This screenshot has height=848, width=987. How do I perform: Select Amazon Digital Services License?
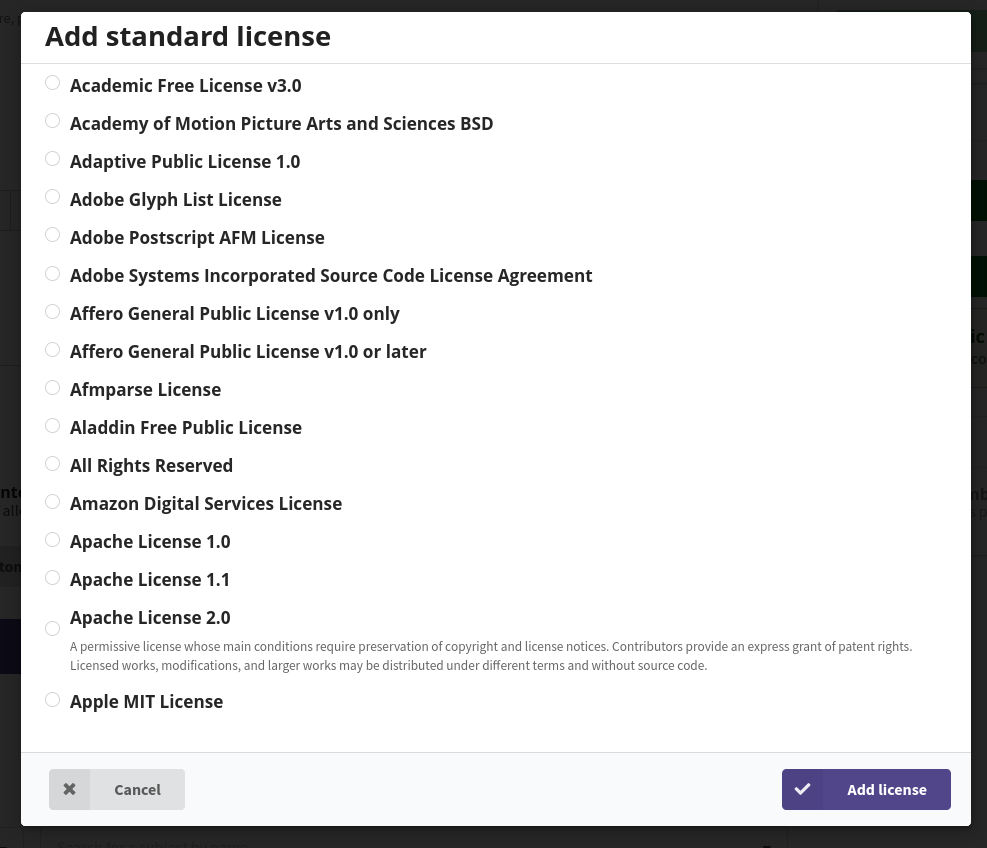[x=52, y=501]
